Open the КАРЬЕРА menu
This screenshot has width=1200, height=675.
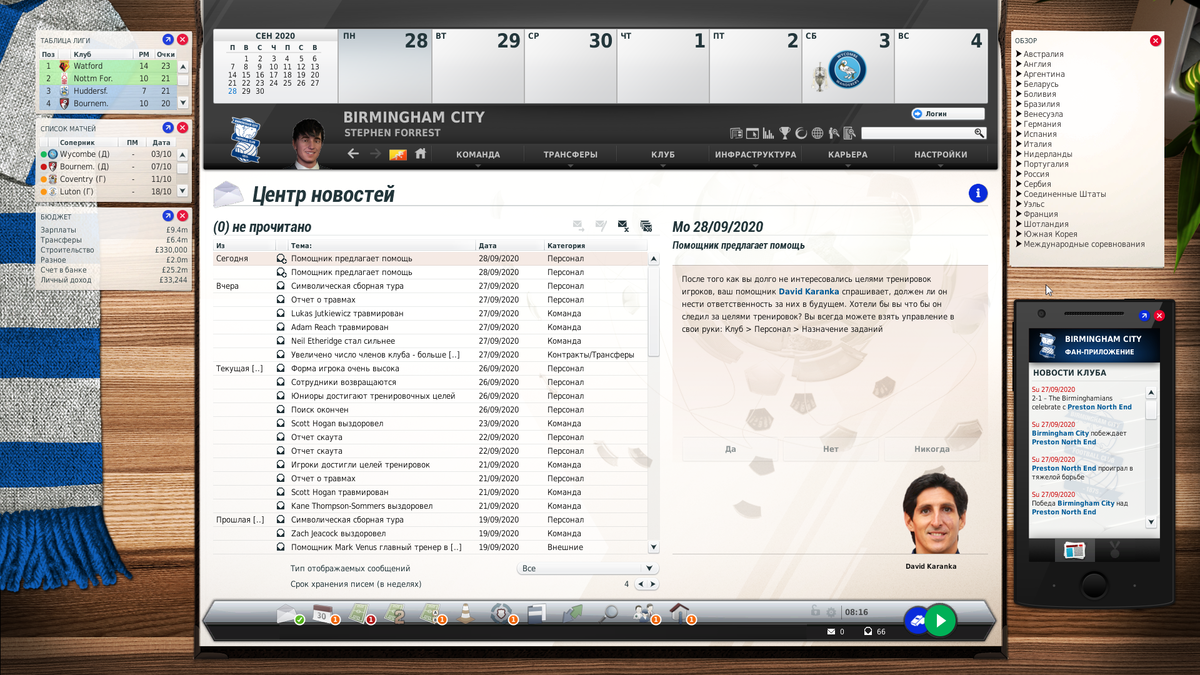pos(848,155)
